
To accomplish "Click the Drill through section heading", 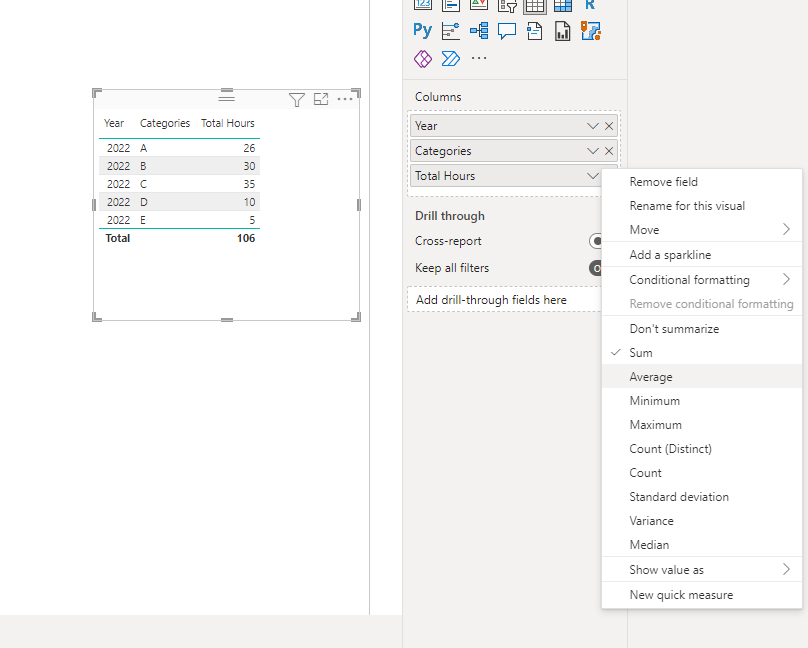I will (x=450, y=216).
